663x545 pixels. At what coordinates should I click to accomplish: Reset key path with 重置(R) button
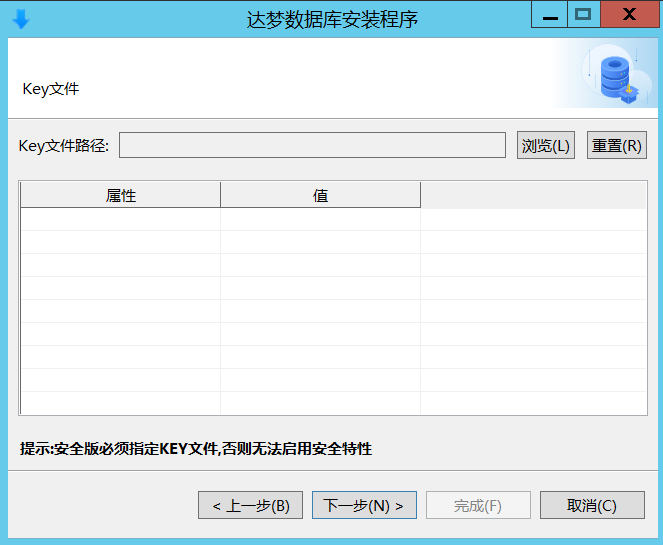[616, 145]
